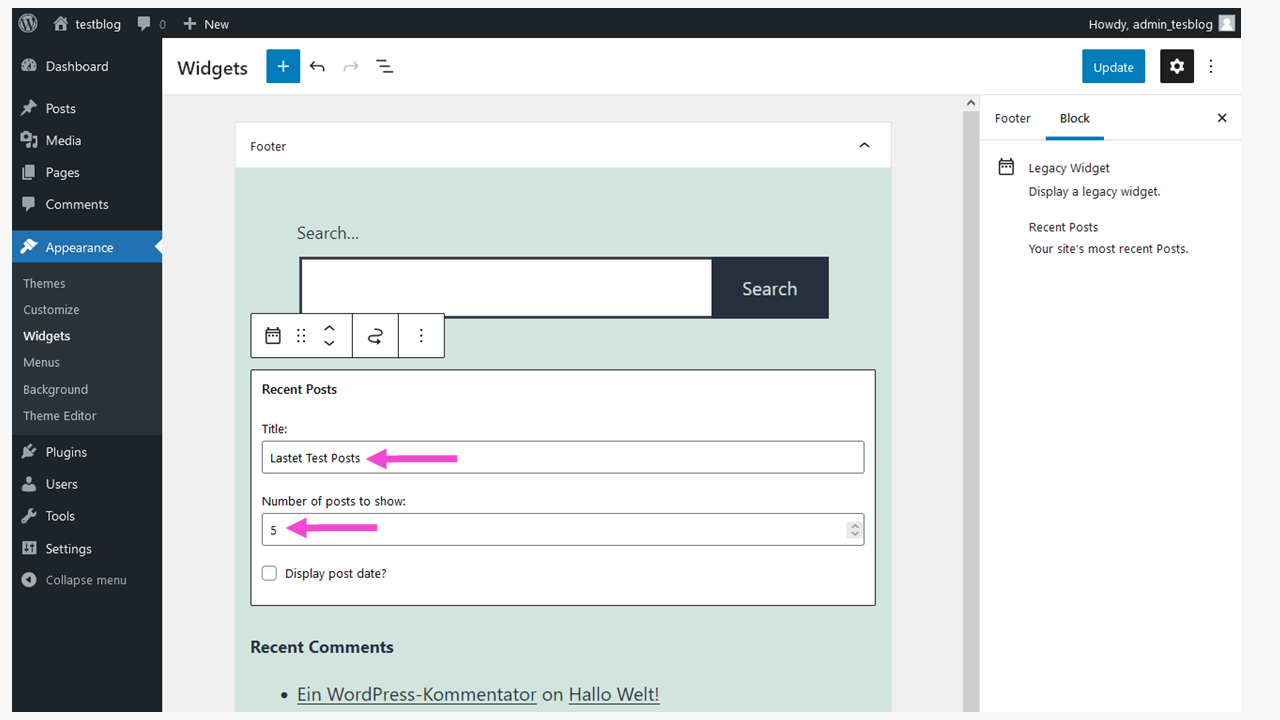Open the WordPress logo menu
The width and height of the screenshot is (1280, 720).
click(28, 23)
